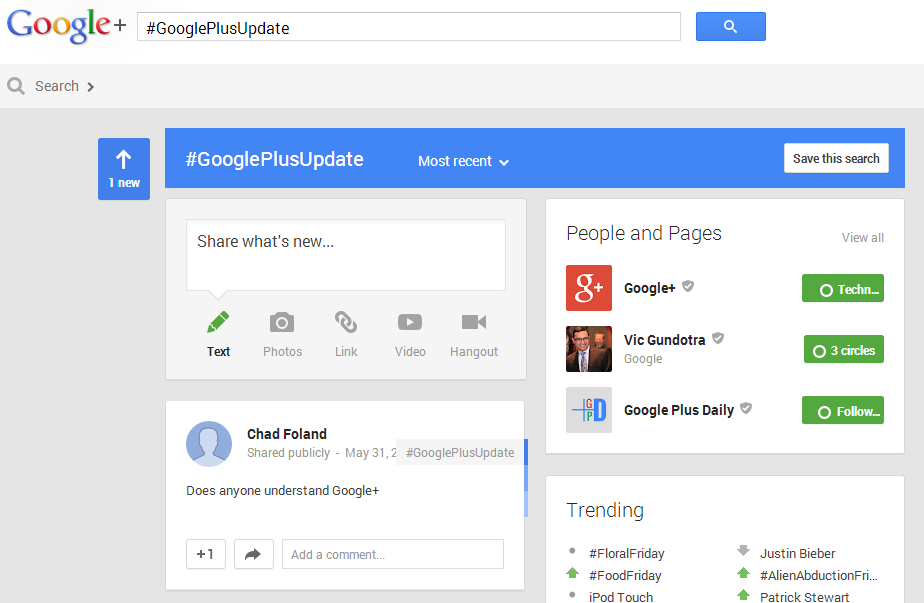Click Save this search button
The width and height of the screenshot is (924, 603).
(836, 159)
